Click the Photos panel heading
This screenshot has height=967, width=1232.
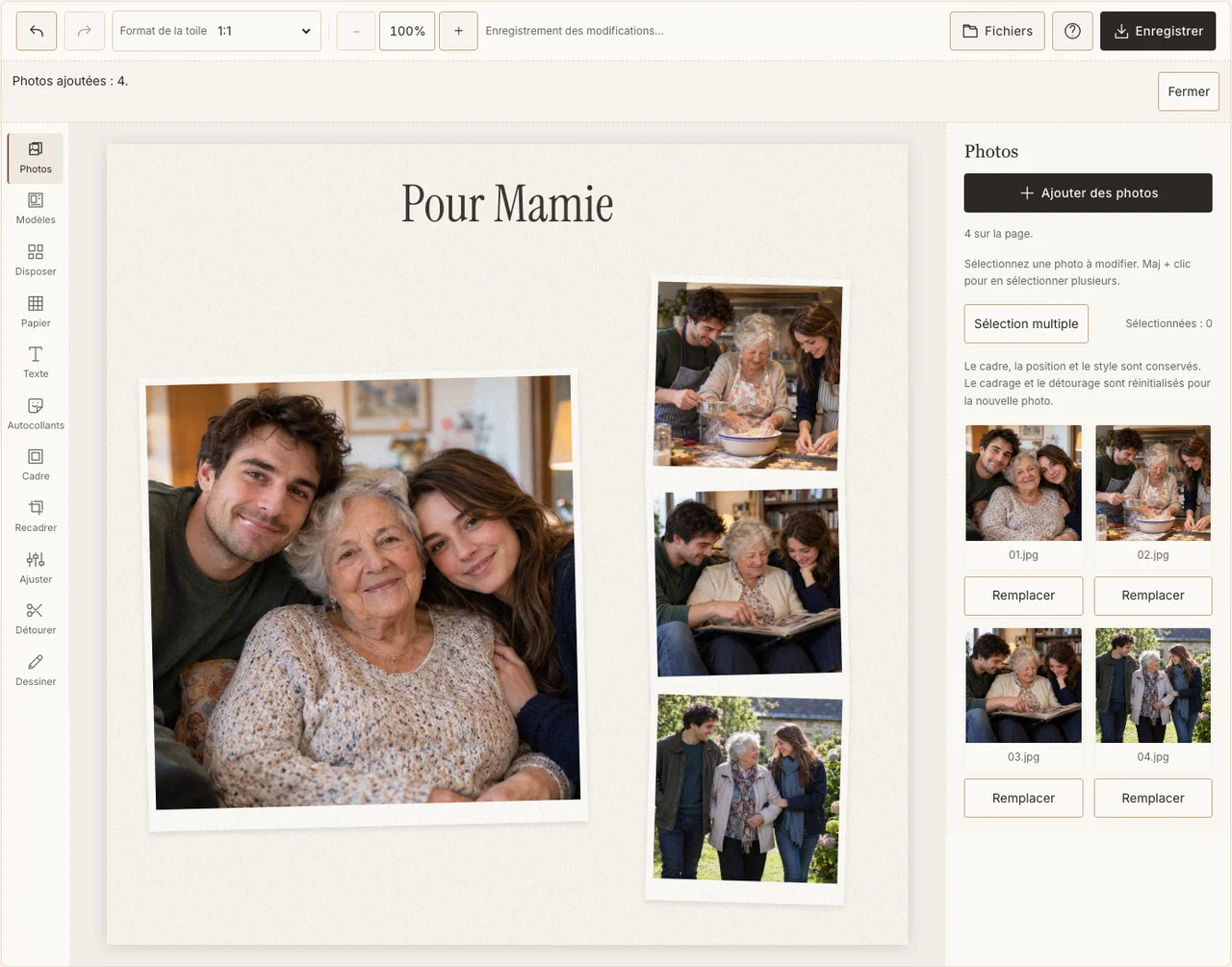pyautogui.click(x=991, y=151)
